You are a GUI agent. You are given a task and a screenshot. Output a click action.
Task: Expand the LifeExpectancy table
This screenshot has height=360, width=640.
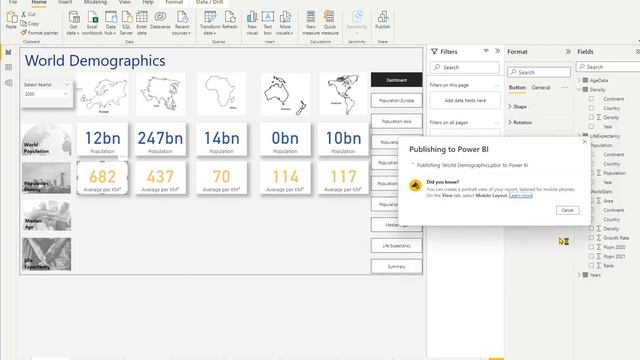(579, 136)
